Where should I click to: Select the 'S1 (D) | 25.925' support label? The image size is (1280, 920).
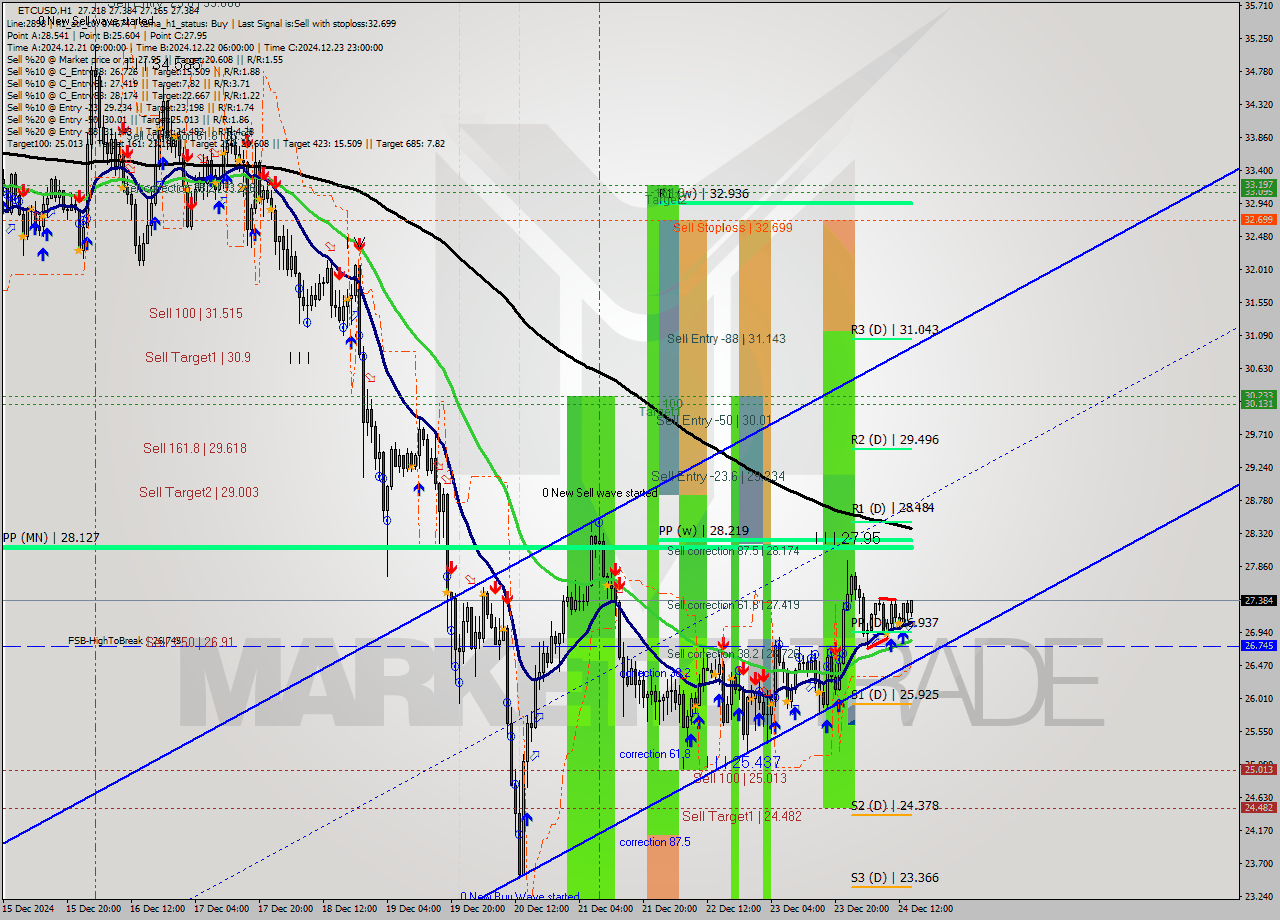[895, 694]
